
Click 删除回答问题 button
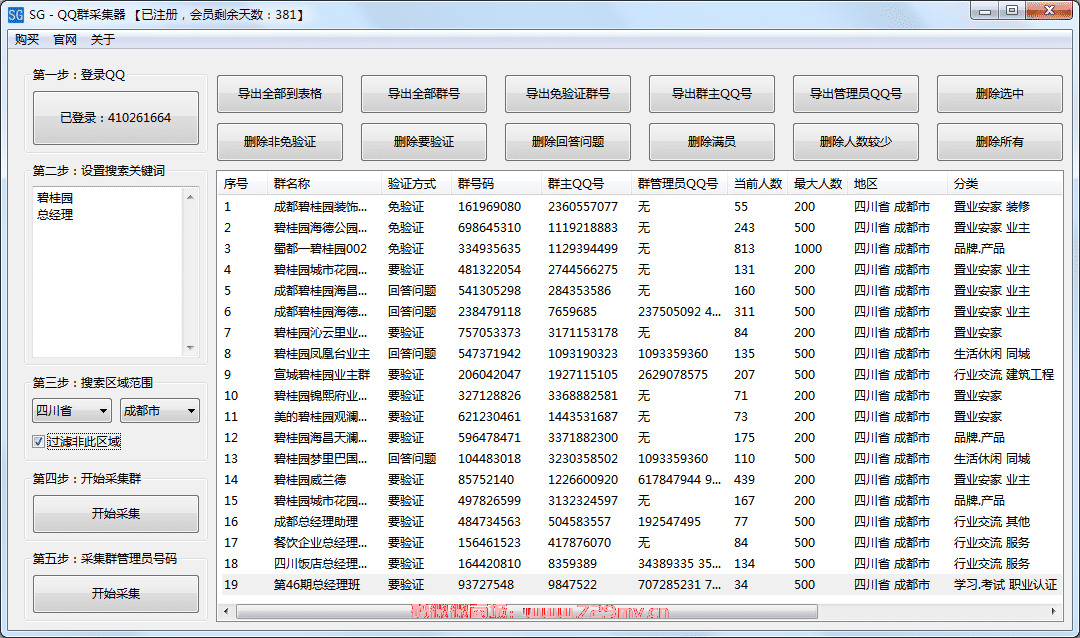click(568, 142)
